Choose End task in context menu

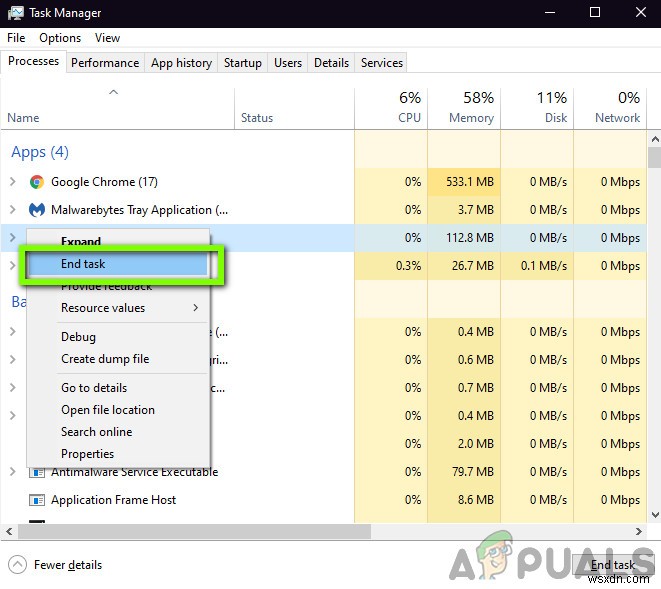coord(118,264)
